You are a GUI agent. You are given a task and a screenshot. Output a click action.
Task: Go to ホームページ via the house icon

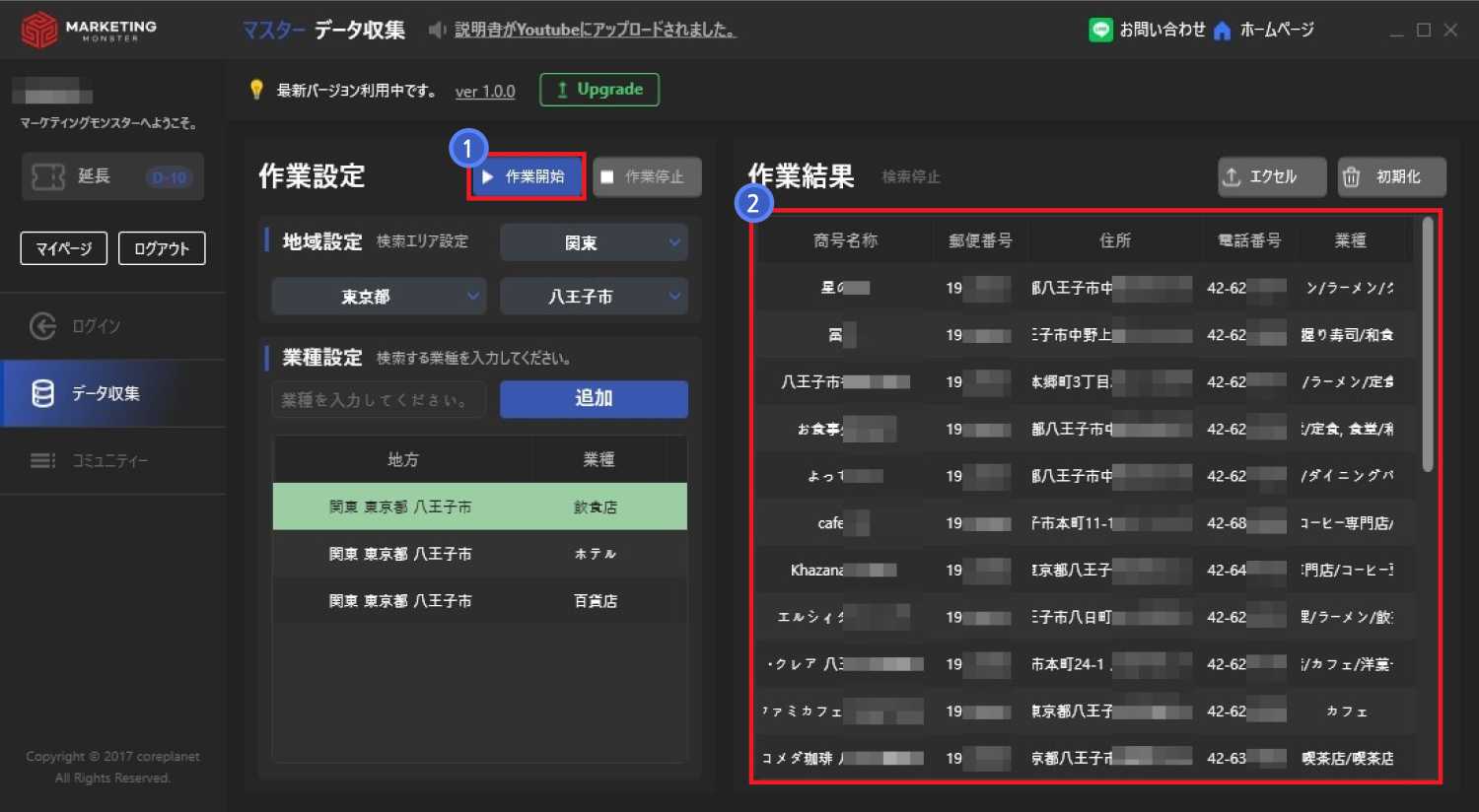click(1263, 31)
